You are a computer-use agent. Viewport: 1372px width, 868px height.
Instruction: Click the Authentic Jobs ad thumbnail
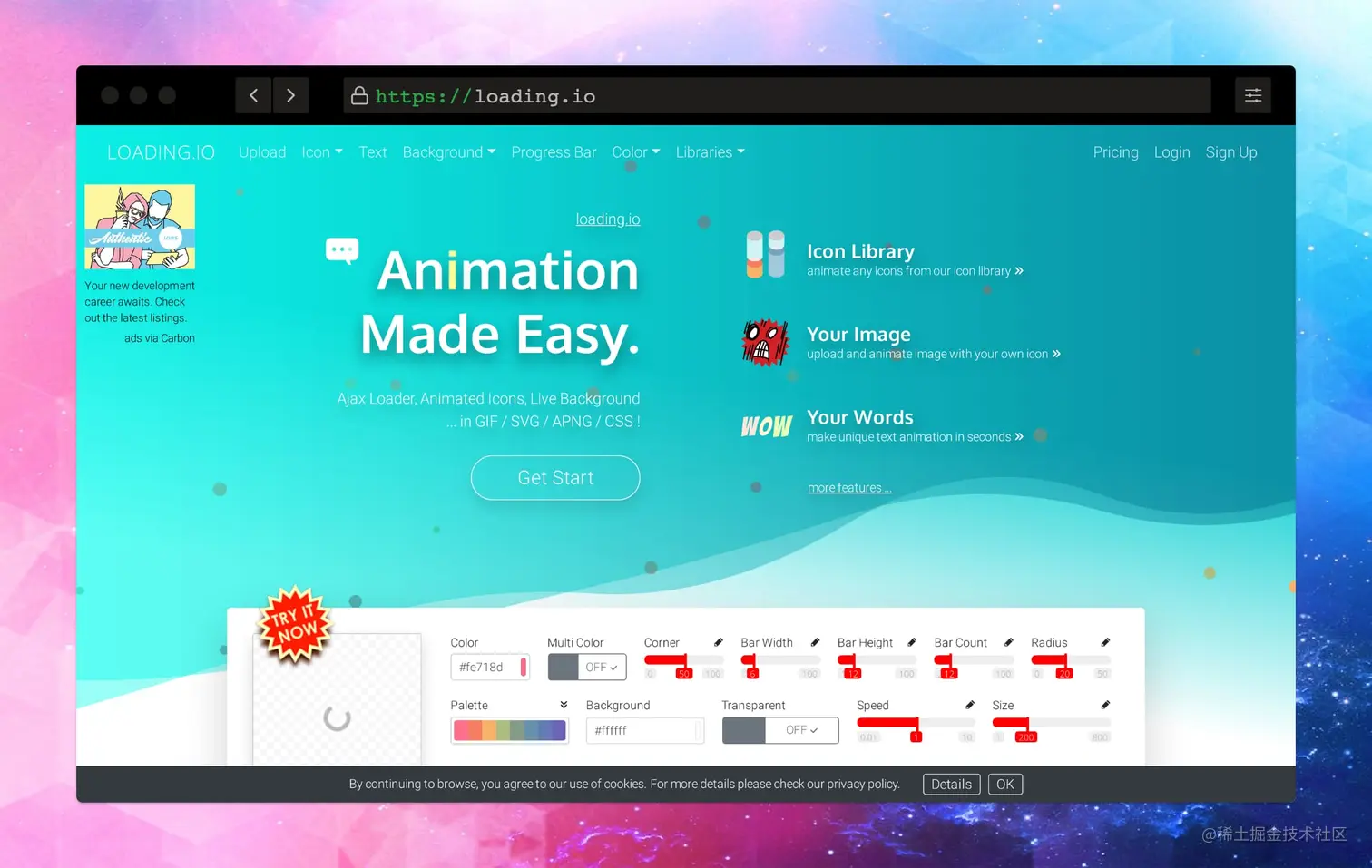click(140, 227)
